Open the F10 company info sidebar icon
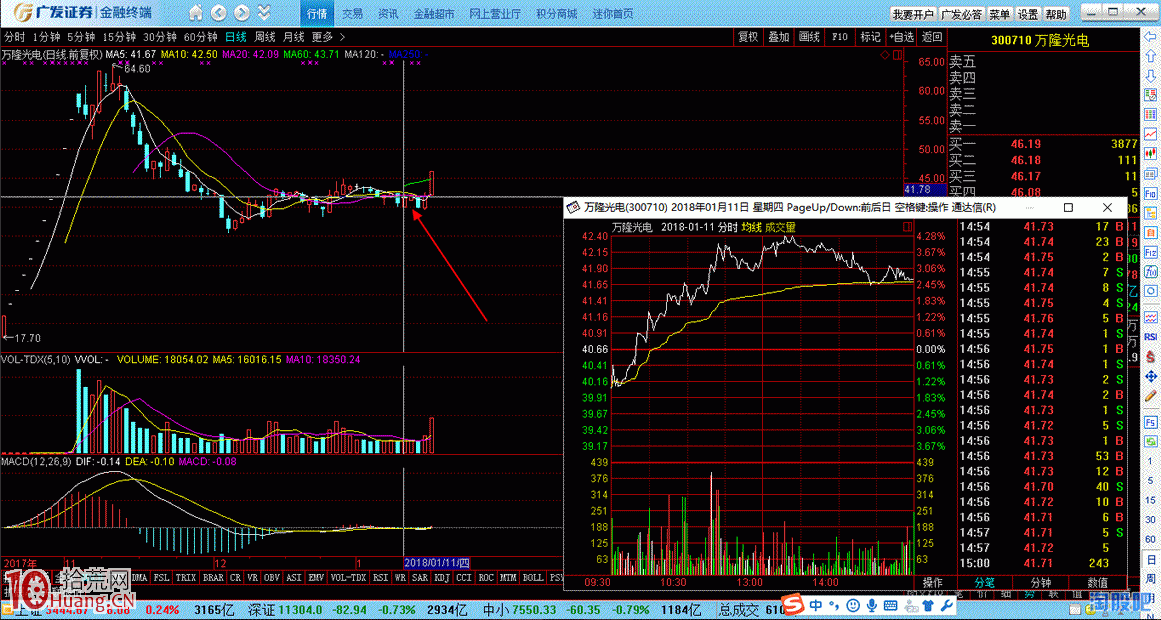 click(x=1151, y=192)
